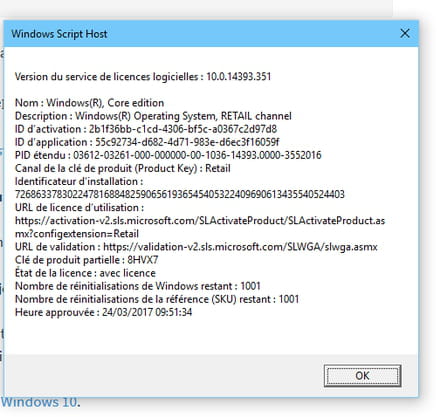Click the URL de validation line
The height and width of the screenshot is (417, 440).
click(196, 247)
